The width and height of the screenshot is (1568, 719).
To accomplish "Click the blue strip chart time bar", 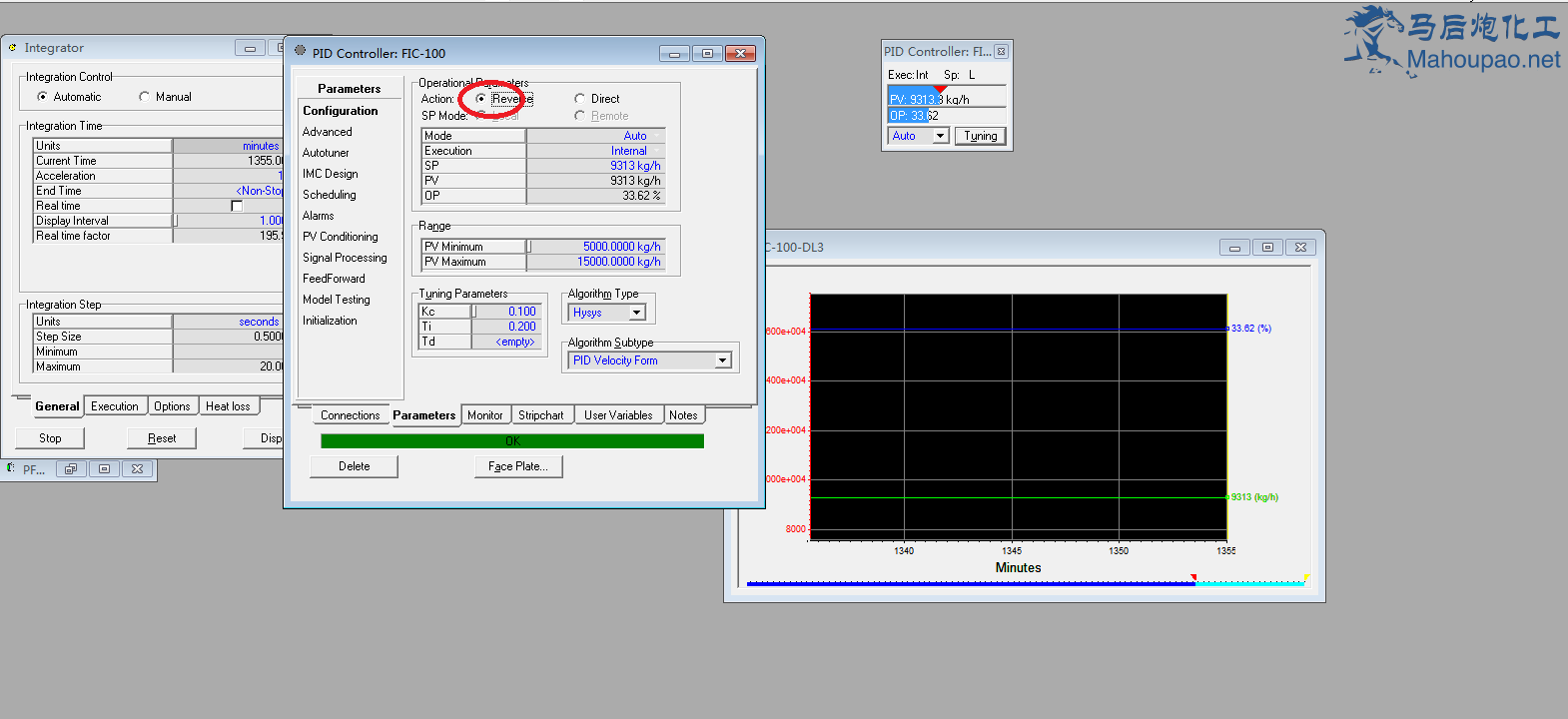I will point(971,583).
